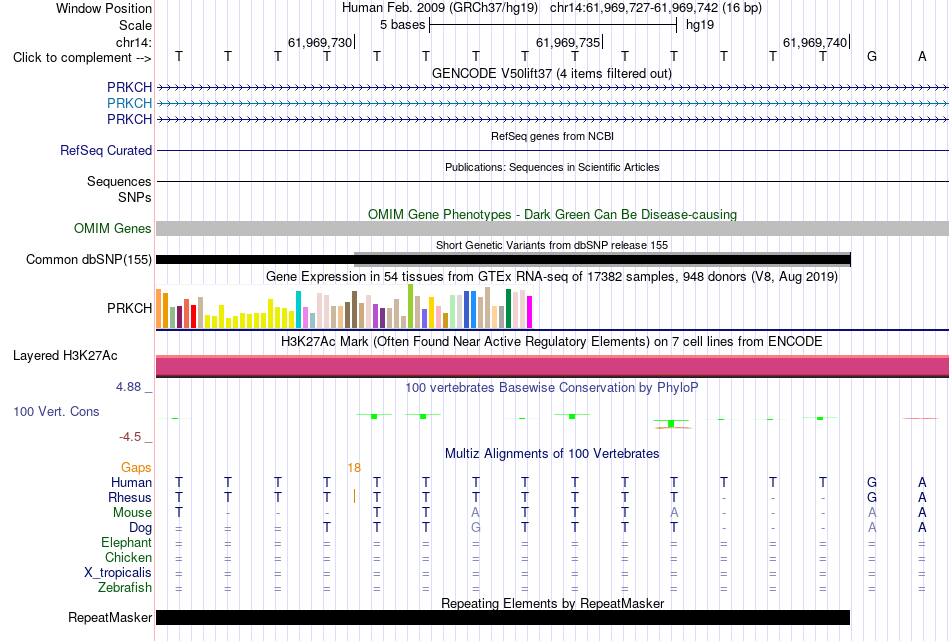This screenshot has height=641, width=950.
Task: Click the '5 bases' scale label
Action: tap(403, 25)
